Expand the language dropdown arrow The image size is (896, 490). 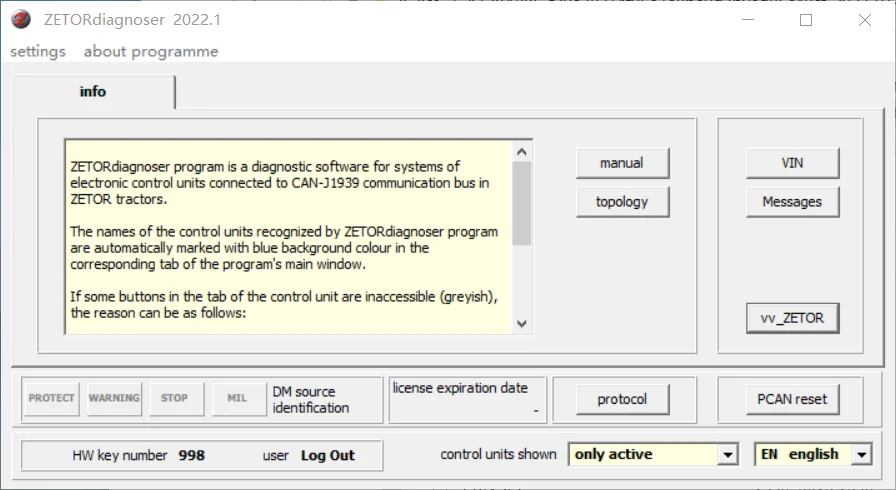pos(862,455)
